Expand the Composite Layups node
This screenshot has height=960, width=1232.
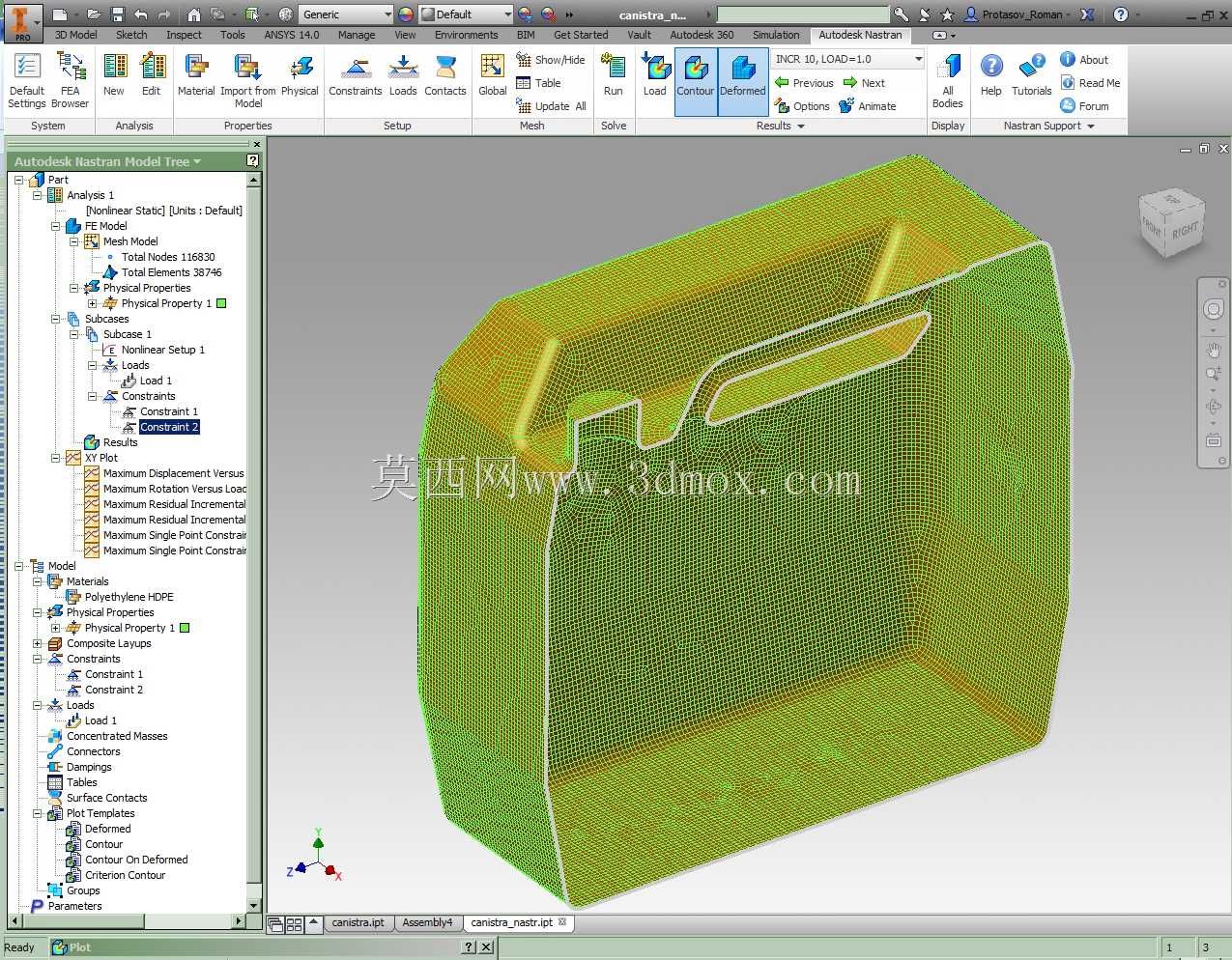point(37,643)
